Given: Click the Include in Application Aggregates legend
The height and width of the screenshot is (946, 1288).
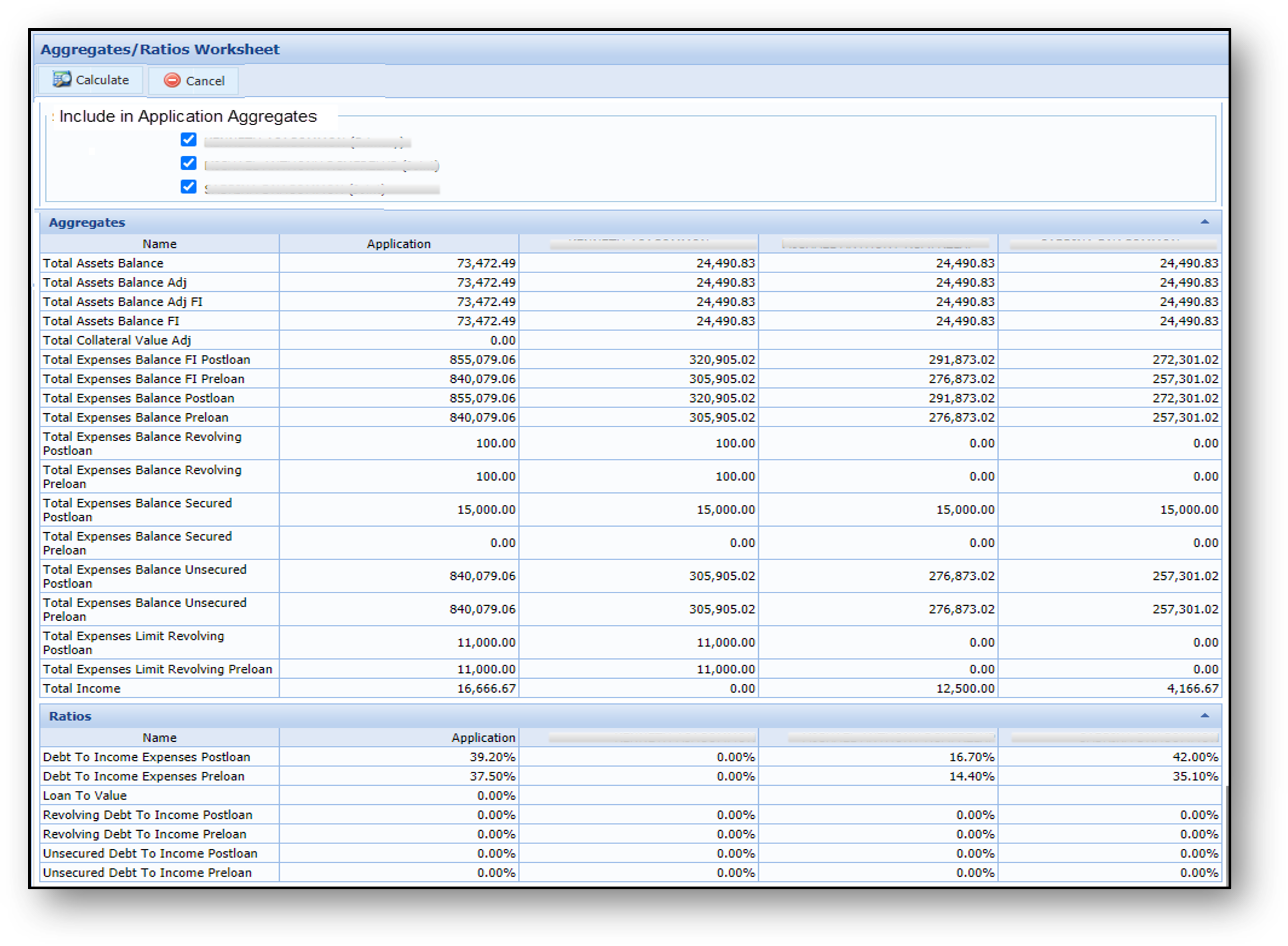Looking at the screenshot, I should [188, 116].
